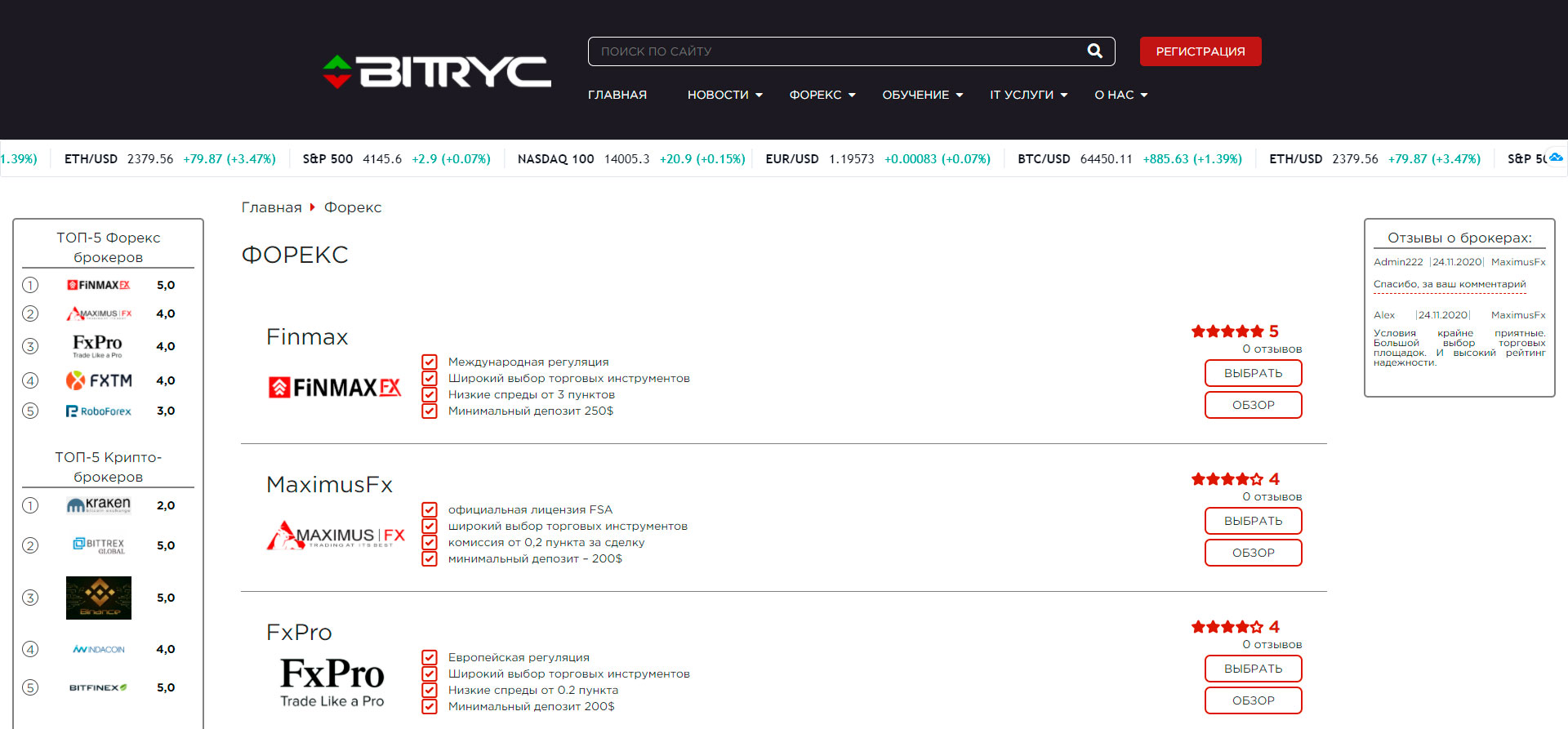Click ВЫБРАТЬ button for MaximusFx
The width and height of the screenshot is (1568, 729).
pos(1254,521)
